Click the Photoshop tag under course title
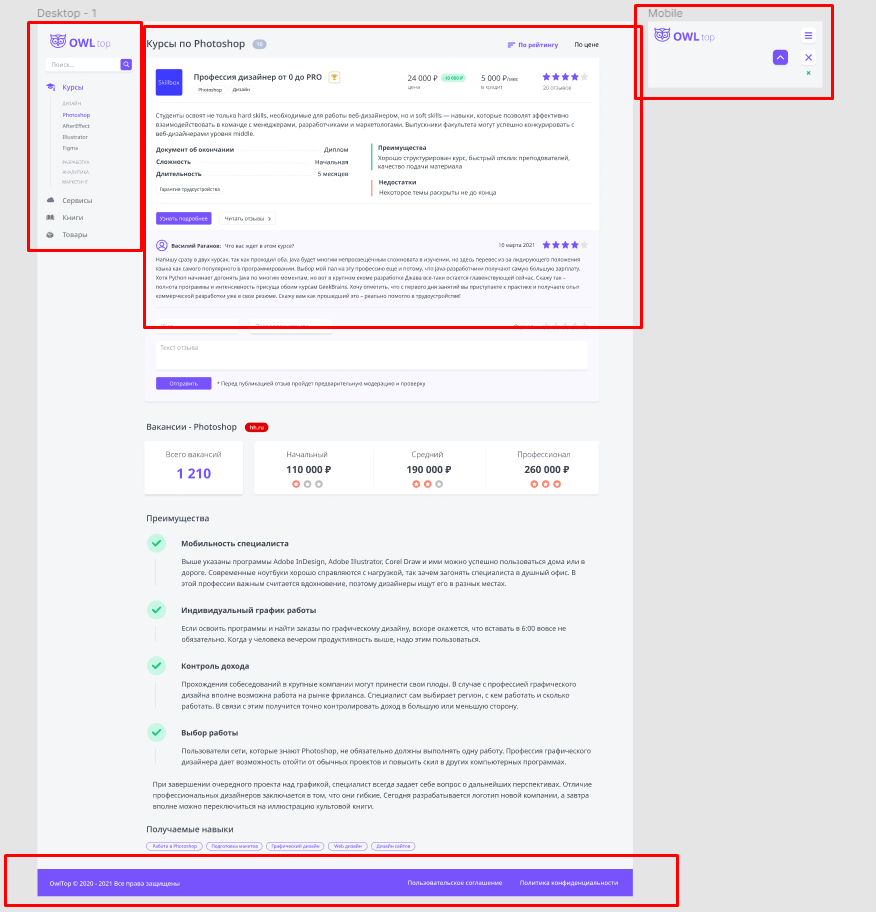Screen dimensions: 876x912 [210, 90]
